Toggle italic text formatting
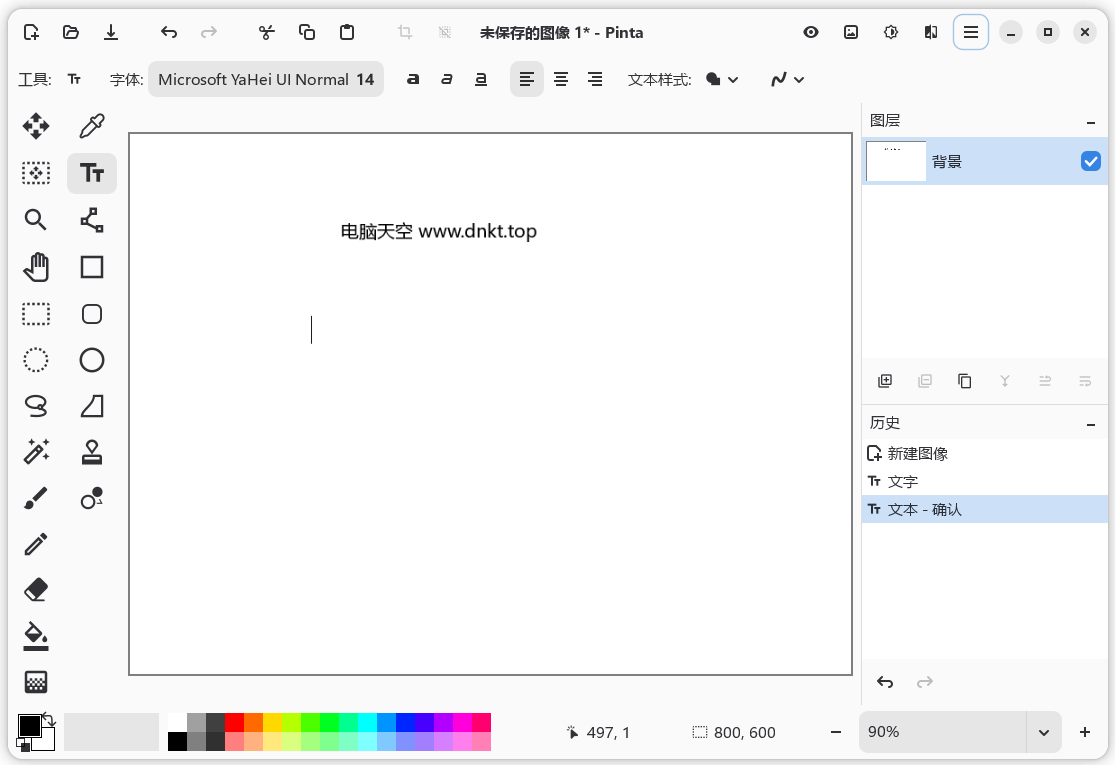The width and height of the screenshot is (1115, 765). click(x=447, y=79)
